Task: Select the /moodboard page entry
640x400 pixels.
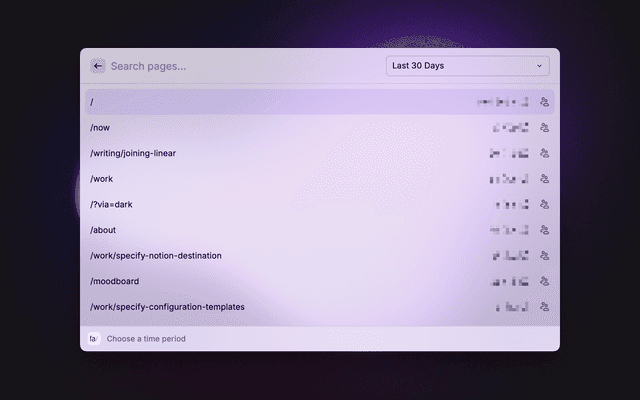Action: pos(113,281)
